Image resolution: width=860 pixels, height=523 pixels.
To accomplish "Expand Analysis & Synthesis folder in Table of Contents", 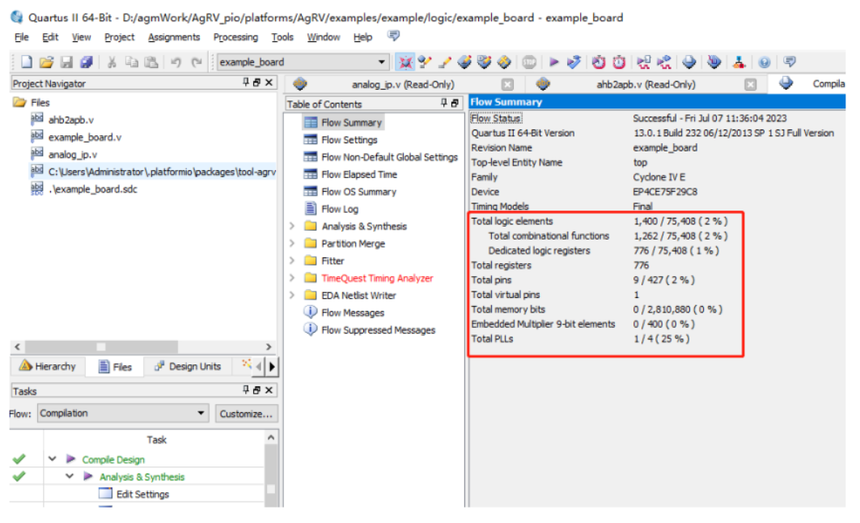I will tap(292, 226).
